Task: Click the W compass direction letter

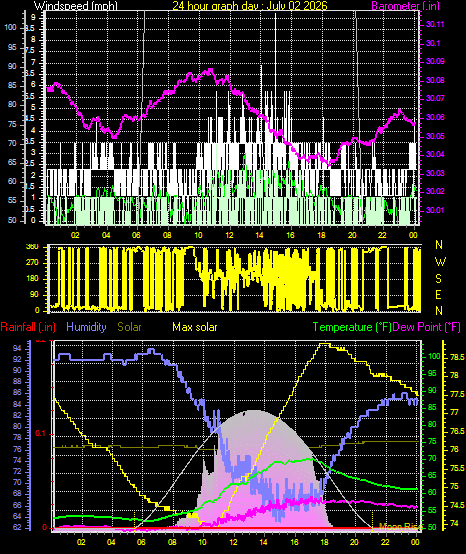Action: pyautogui.click(x=440, y=262)
